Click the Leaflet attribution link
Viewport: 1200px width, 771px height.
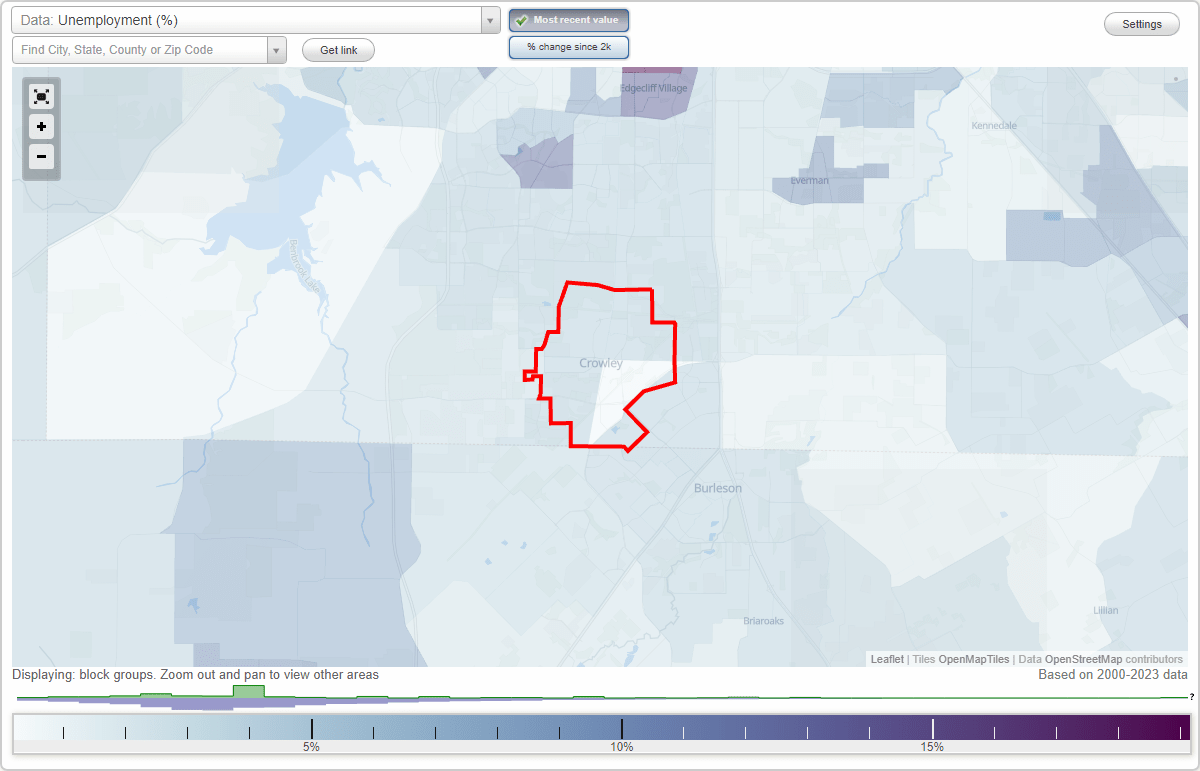pyautogui.click(x=886, y=659)
